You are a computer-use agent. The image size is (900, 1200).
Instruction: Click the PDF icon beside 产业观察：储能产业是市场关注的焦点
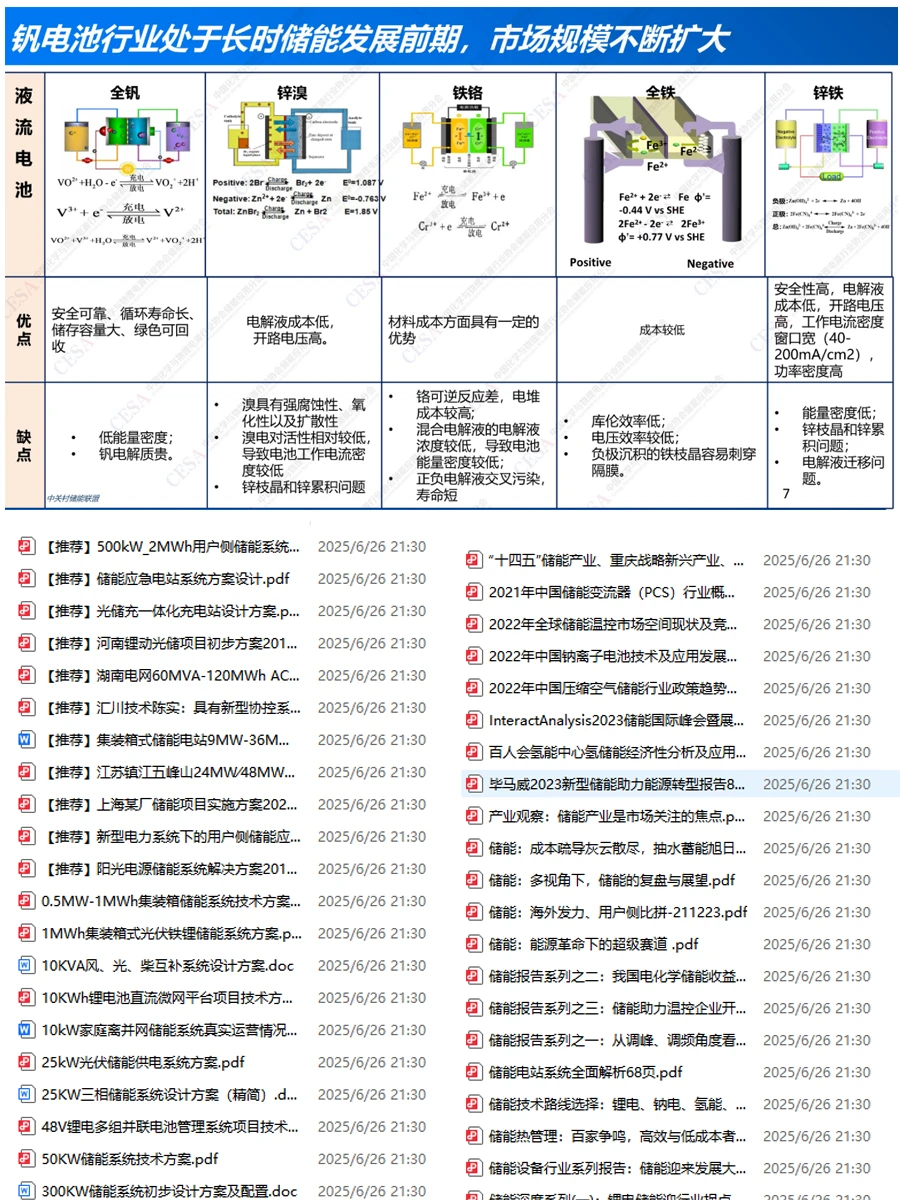(x=470, y=816)
